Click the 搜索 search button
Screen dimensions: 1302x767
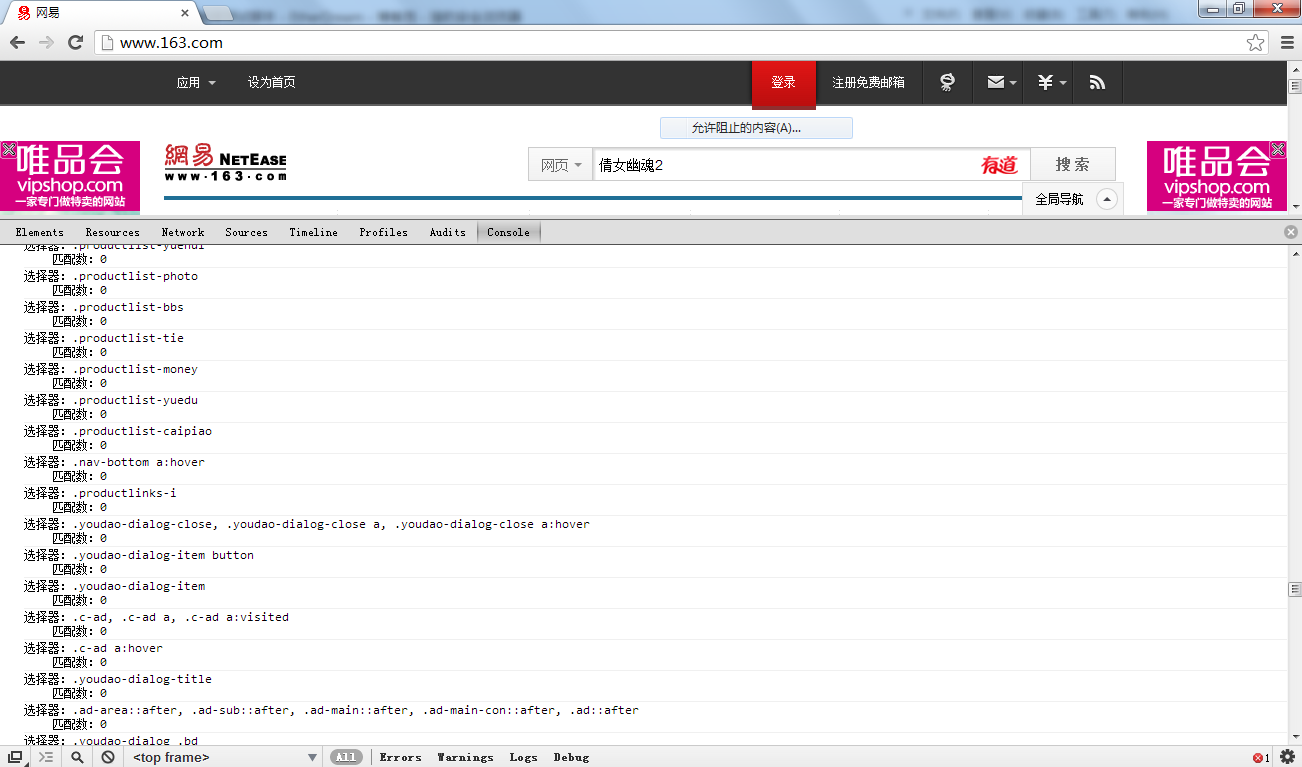click(x=1072, y=165)
